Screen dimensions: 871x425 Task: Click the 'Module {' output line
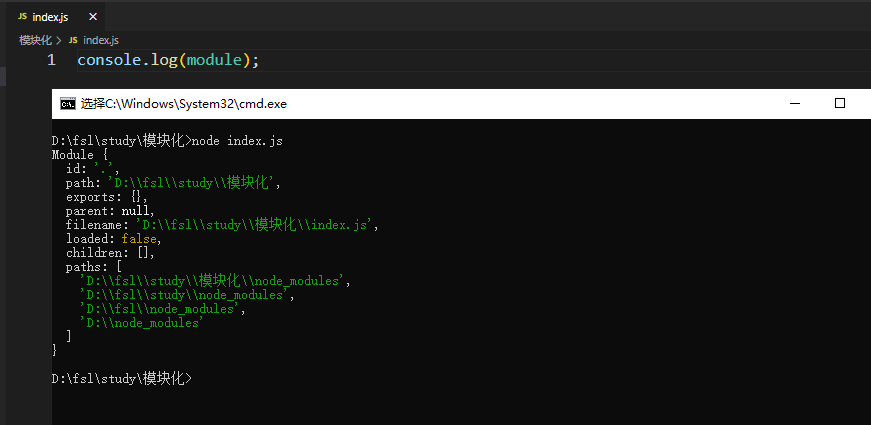pyautogui.click(x=79, y=155)
